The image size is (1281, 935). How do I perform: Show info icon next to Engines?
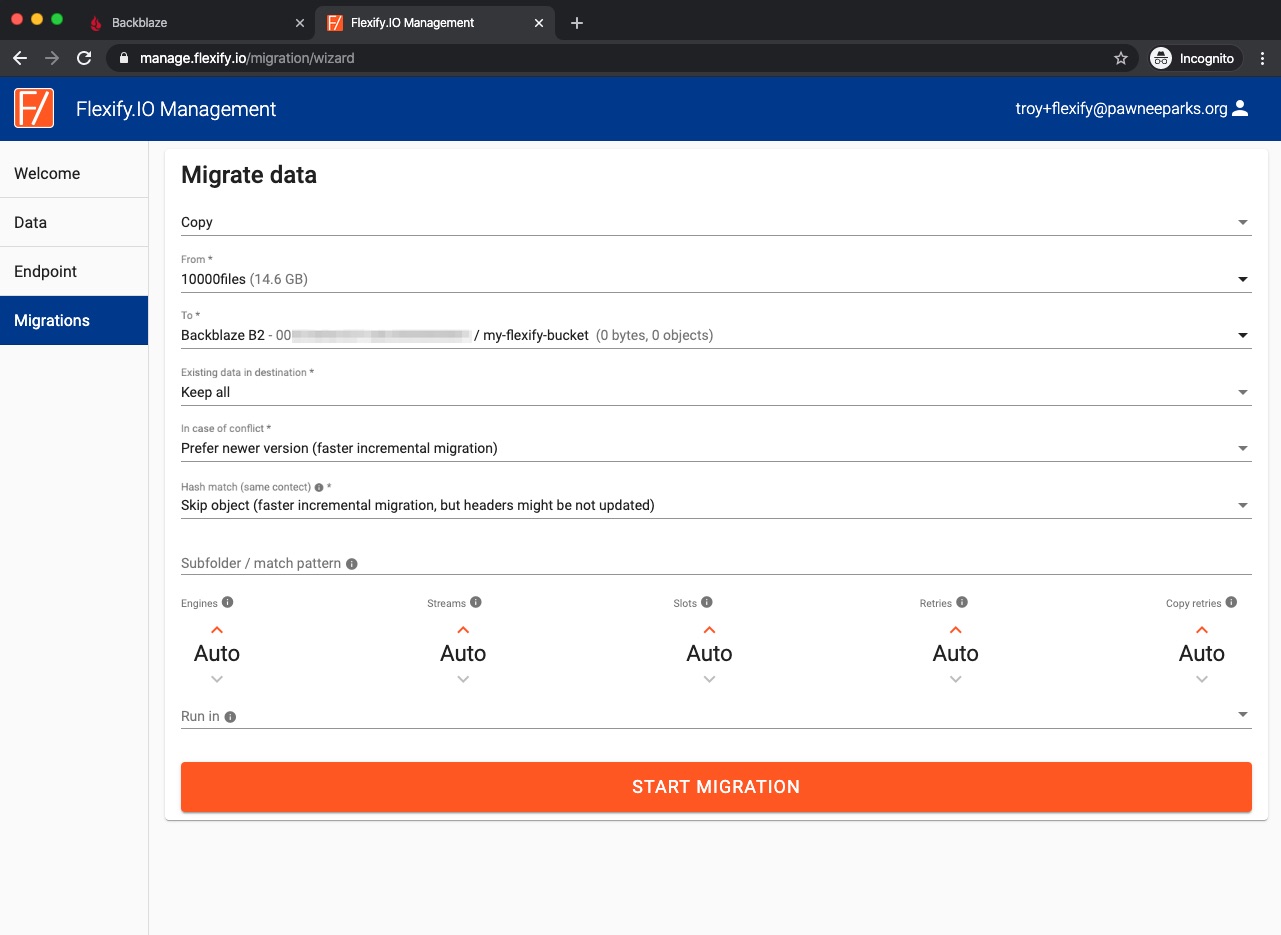tap(228, 602)
